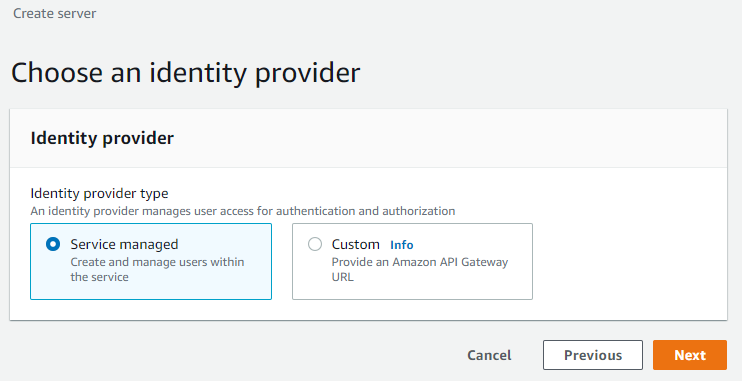Click 'Create and manage users within the service' text
The image size is (742, 381).
tap(157, 269)
